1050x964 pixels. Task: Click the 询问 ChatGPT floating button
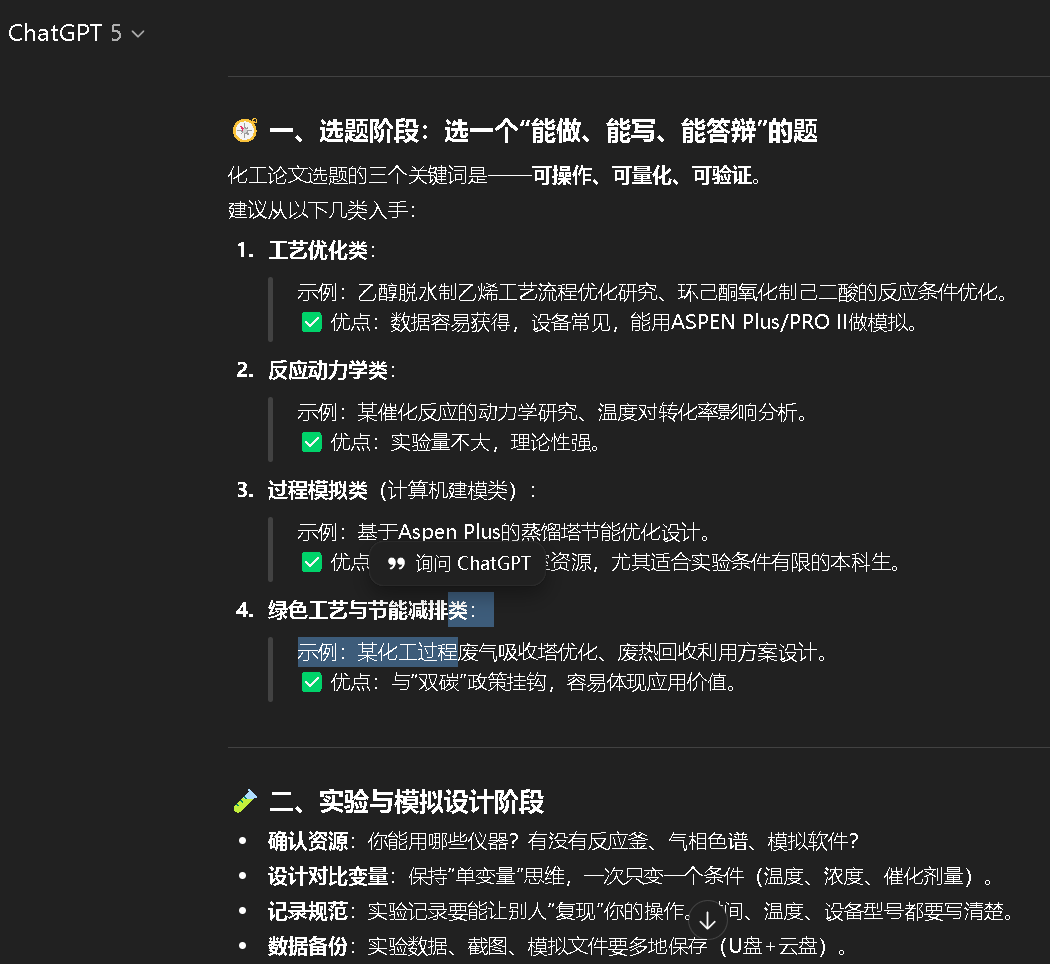(x=458, y=562)
